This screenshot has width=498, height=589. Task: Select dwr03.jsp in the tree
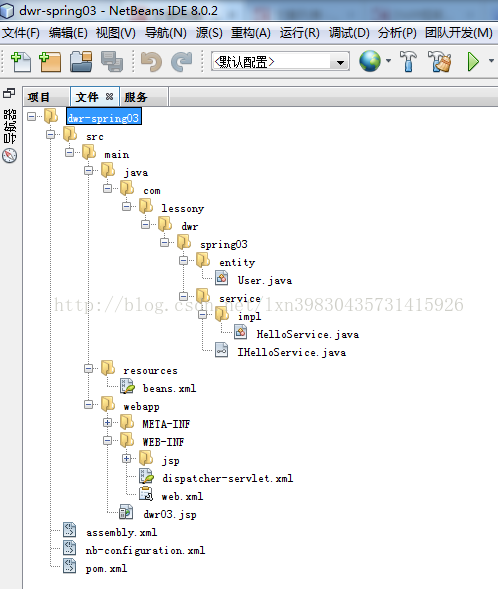pos(170,515)
